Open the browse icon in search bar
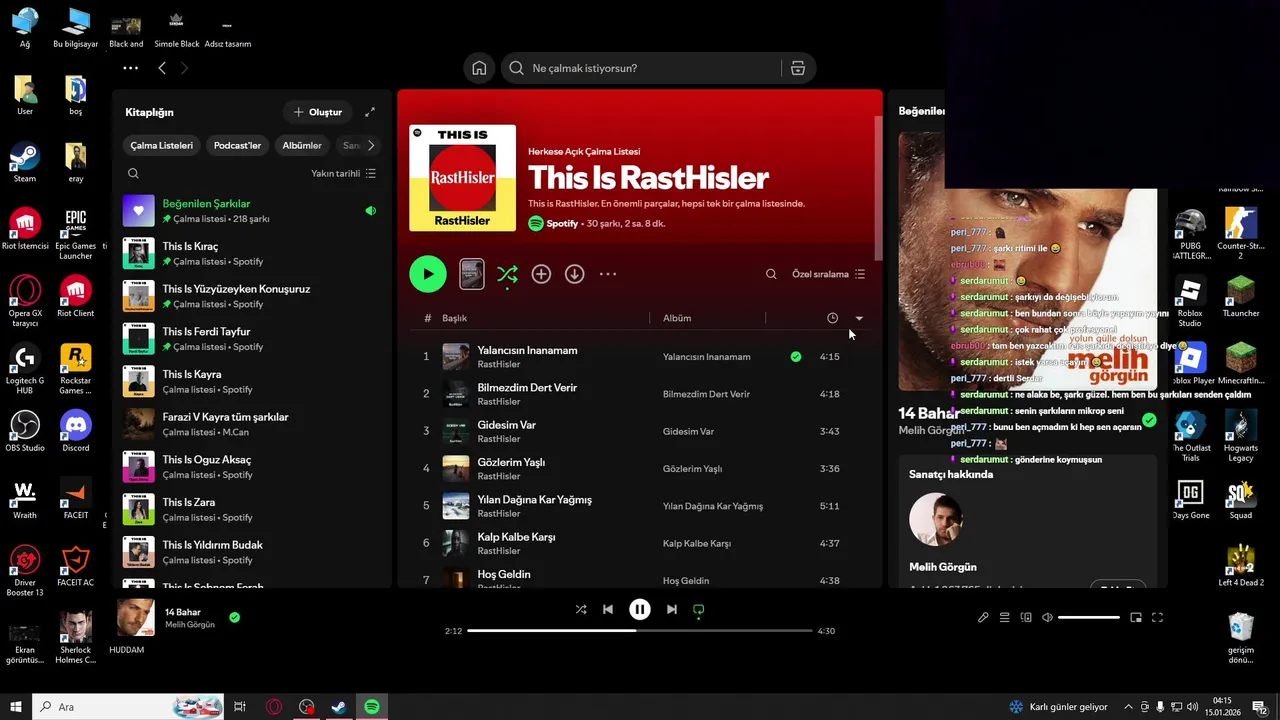 (797, 68)
